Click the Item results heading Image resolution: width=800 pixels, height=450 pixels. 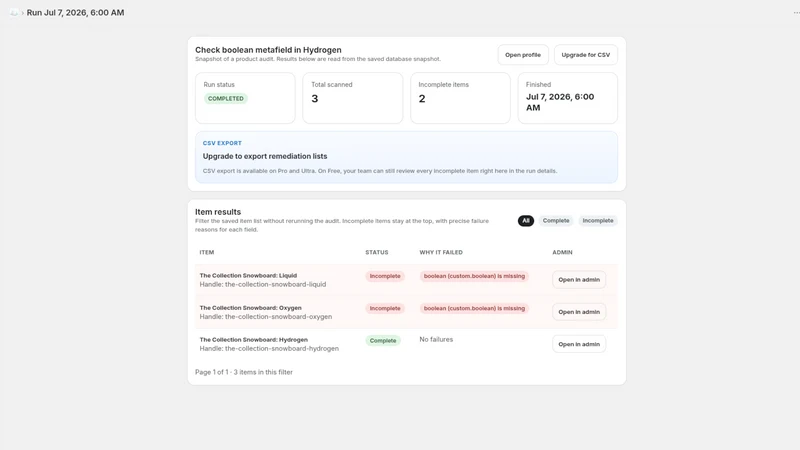218,212
